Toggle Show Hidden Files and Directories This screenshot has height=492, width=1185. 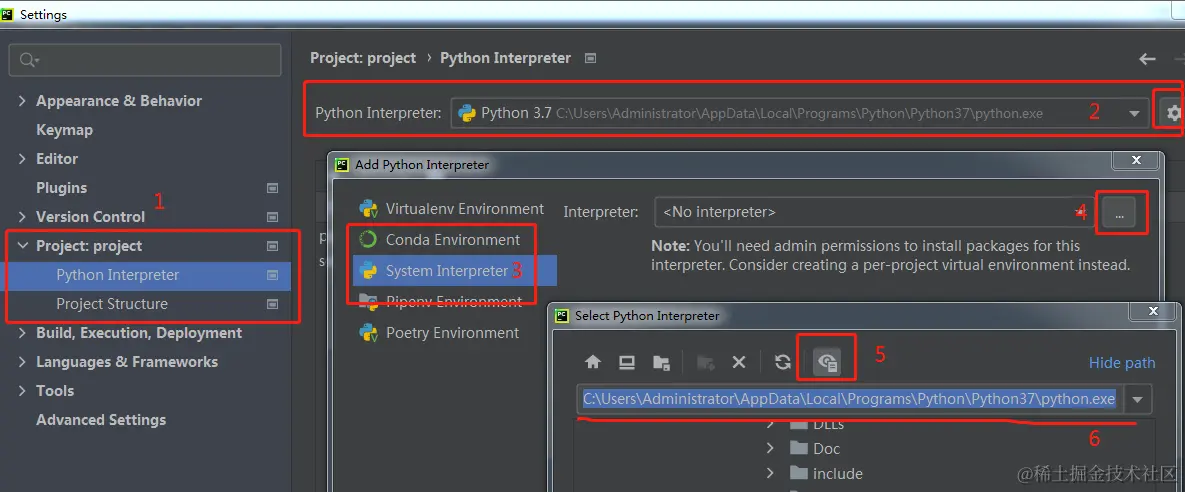826,362
